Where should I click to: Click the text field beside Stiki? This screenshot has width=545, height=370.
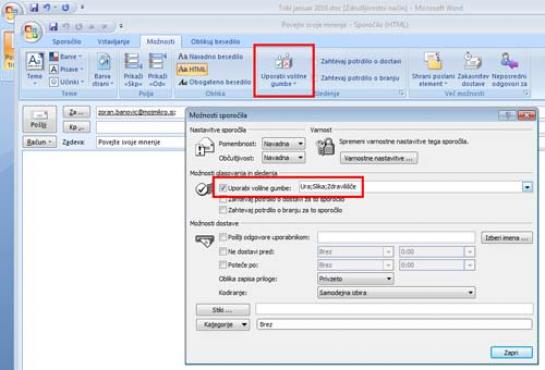394,309
